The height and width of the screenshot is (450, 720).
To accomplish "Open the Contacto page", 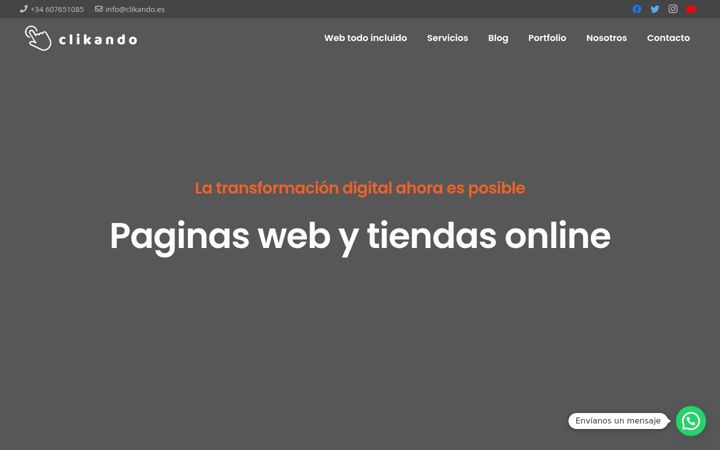I will (x=668, y=38).
